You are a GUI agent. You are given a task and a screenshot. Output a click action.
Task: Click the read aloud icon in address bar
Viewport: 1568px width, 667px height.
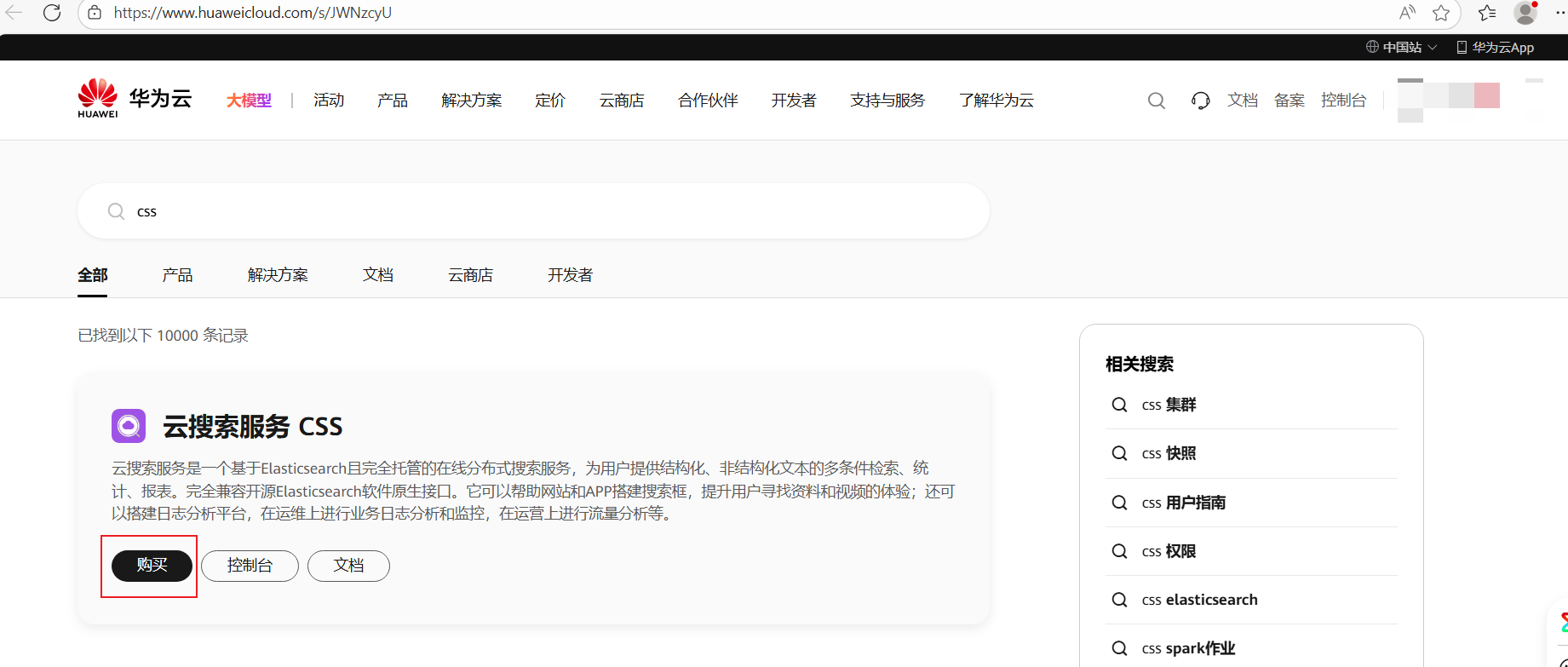(1407, 13)
